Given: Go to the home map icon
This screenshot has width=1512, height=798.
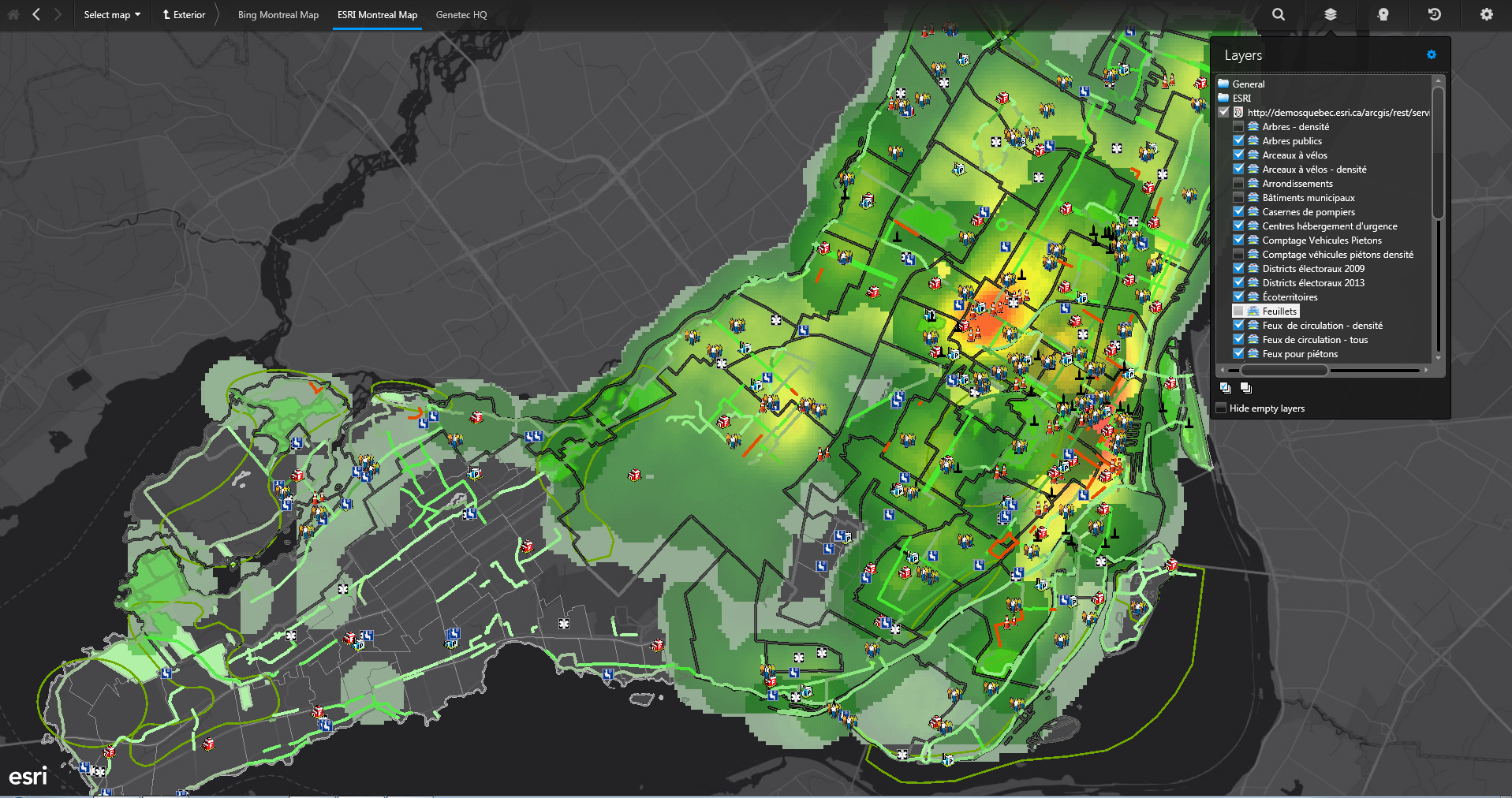Looking at the screenshot, I should click(13, 14).
